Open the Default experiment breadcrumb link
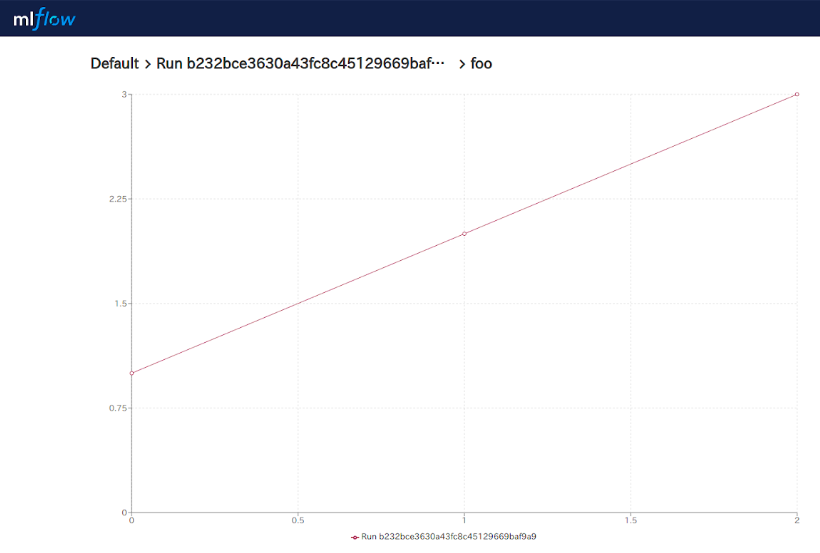Image resolution: width=820 pixels, height=553 pixels. (115, 63)
